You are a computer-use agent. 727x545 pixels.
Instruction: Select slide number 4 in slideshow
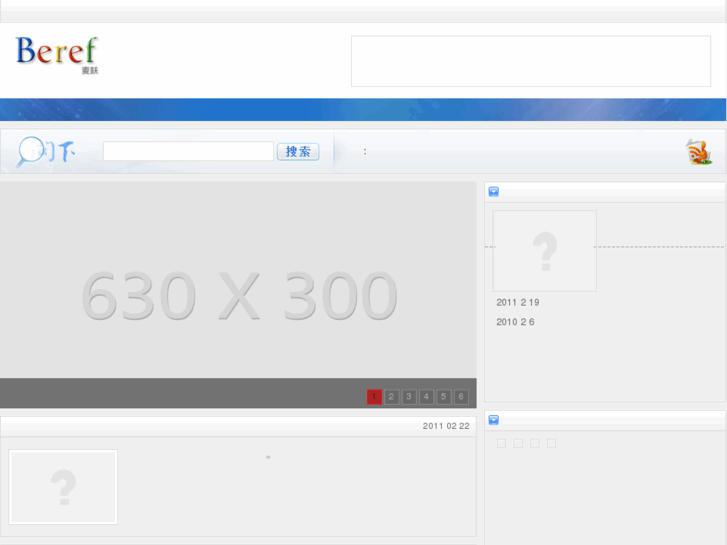pyautogui.click(x=426, y=397)
